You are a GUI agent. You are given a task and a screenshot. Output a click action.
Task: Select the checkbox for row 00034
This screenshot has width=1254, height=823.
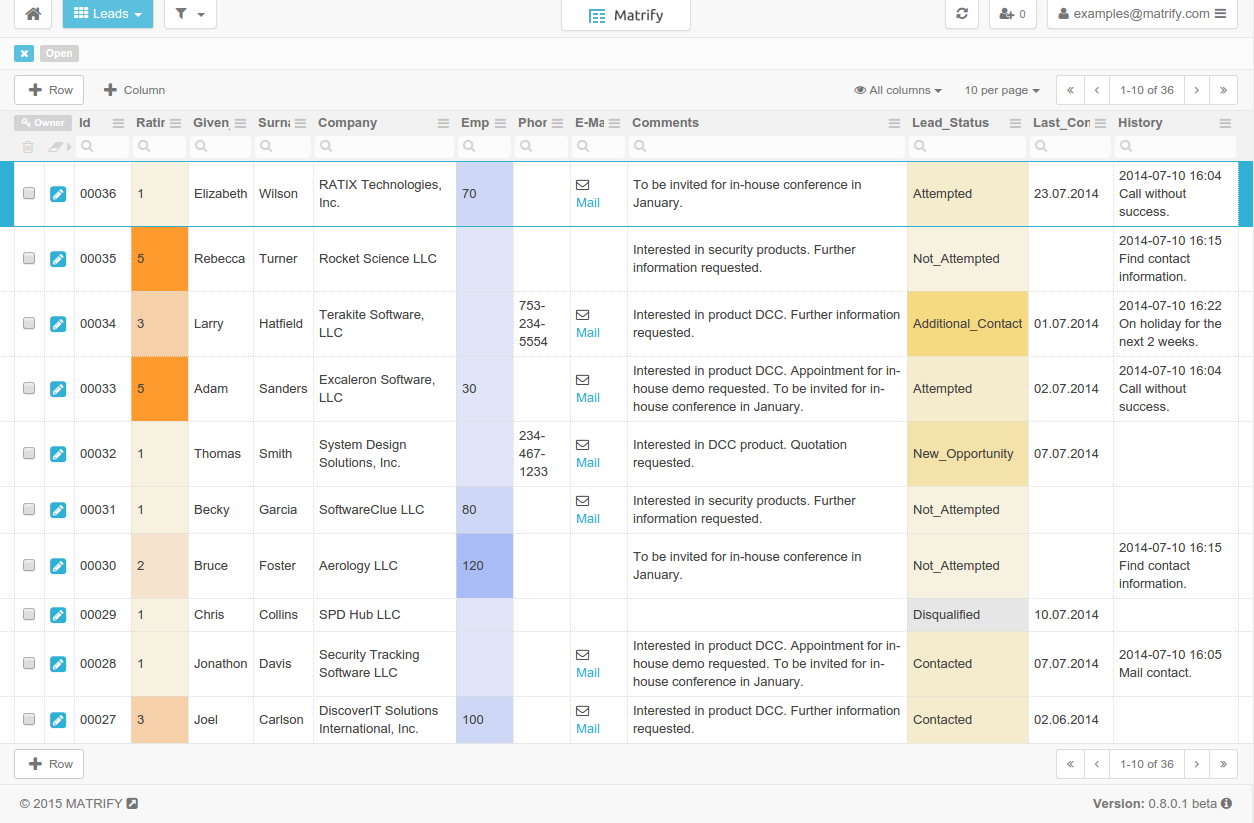(x=29, y=323)
